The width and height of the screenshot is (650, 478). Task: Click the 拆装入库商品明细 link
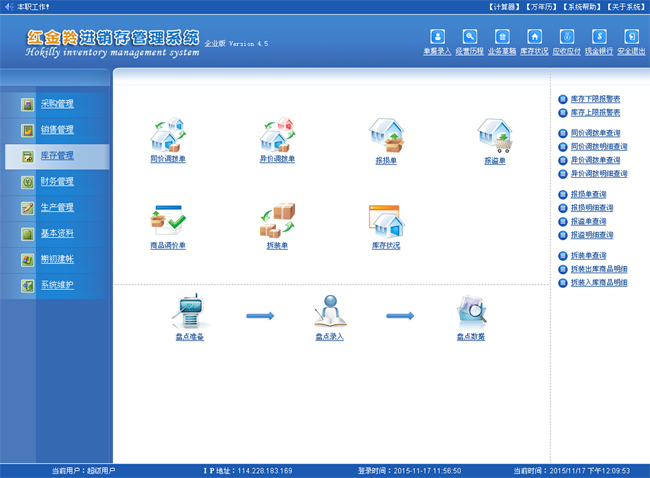click(x=598, y=283)
